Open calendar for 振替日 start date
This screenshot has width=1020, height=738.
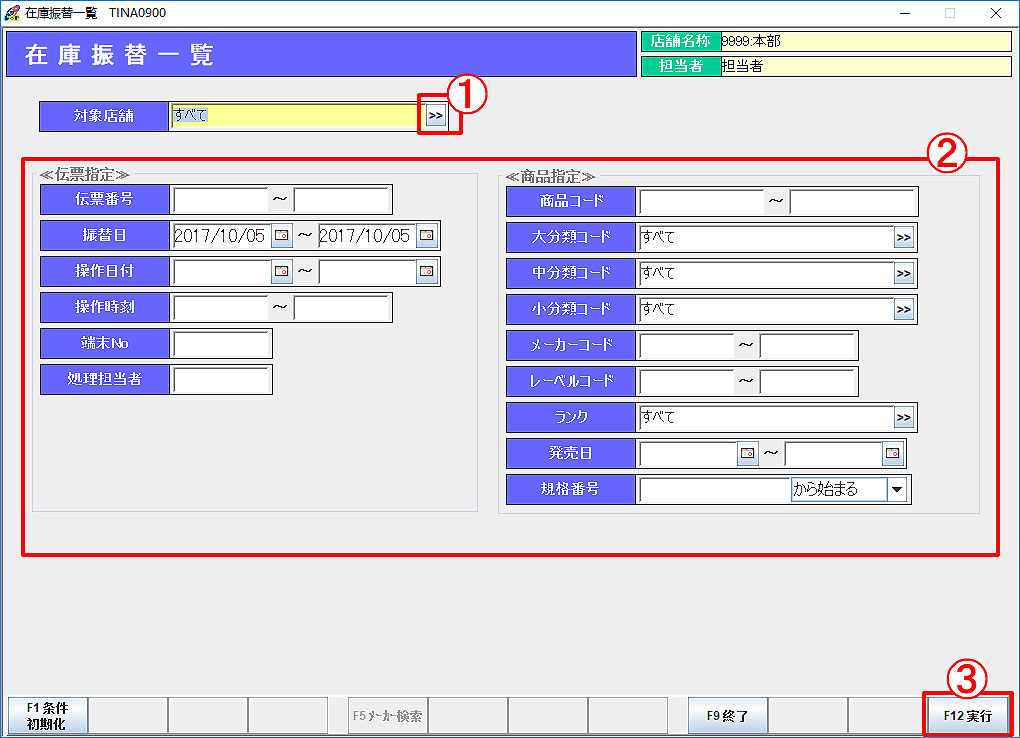point(282,235)
